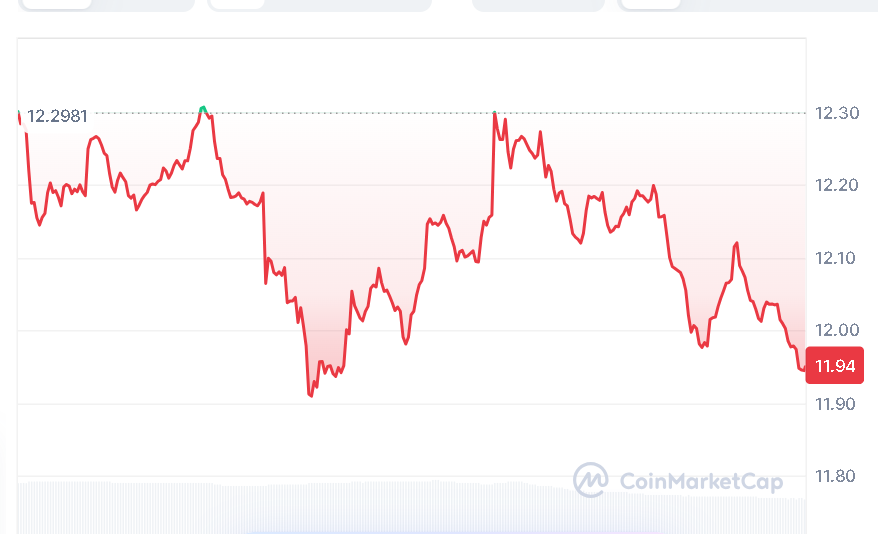Click the price line's final point at the right edge
The width and height of the screenshot is (878, 534).
pos(803,369)
